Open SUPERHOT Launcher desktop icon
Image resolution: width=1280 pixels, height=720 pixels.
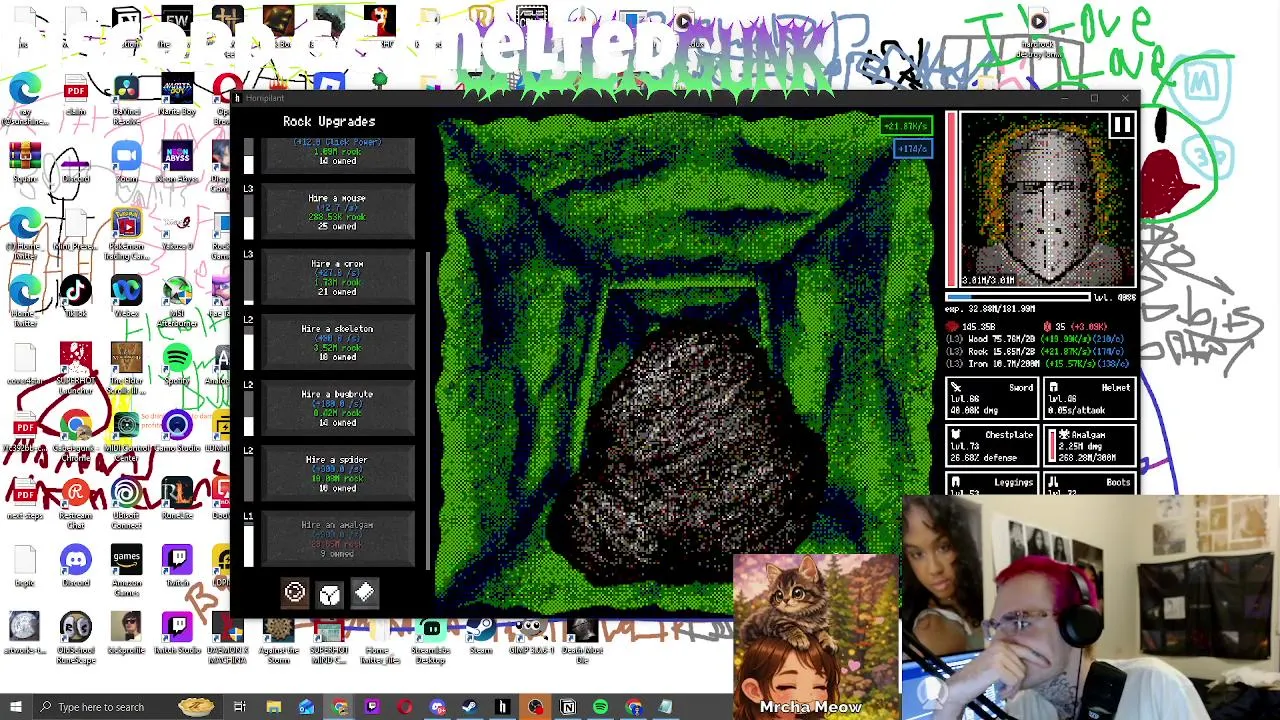(x=75, y=368)
